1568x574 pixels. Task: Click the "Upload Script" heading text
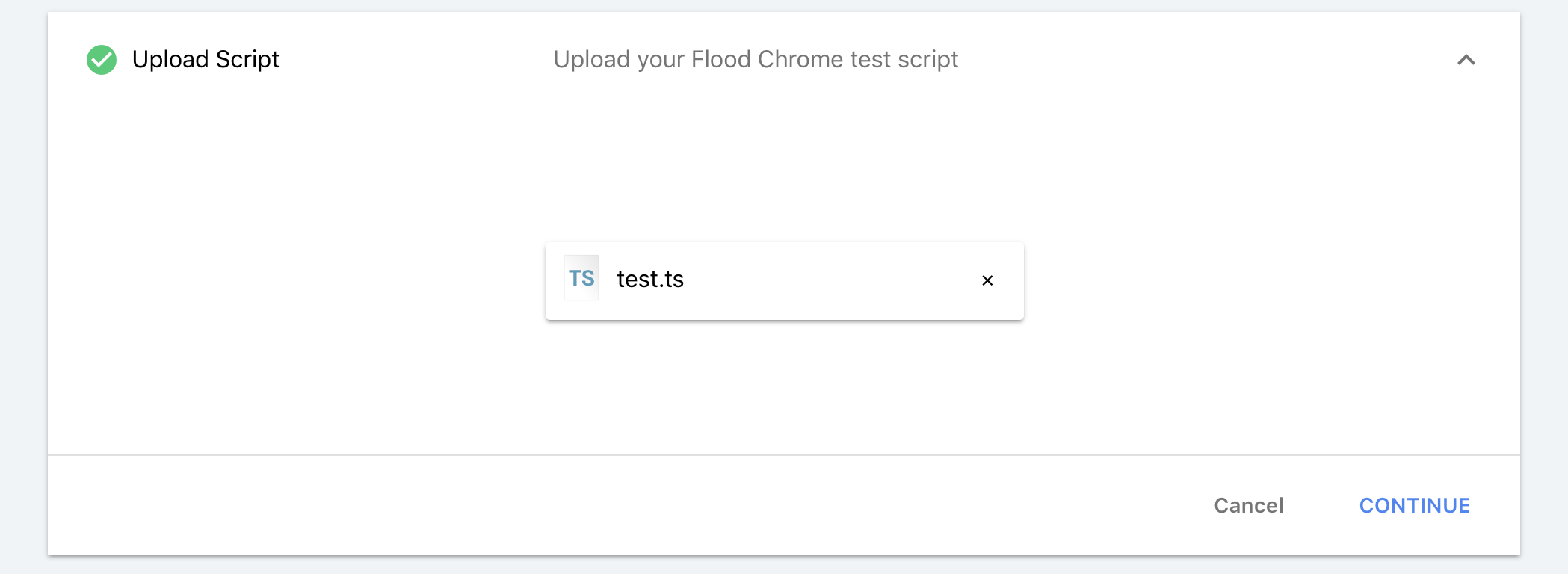[206, 60]
